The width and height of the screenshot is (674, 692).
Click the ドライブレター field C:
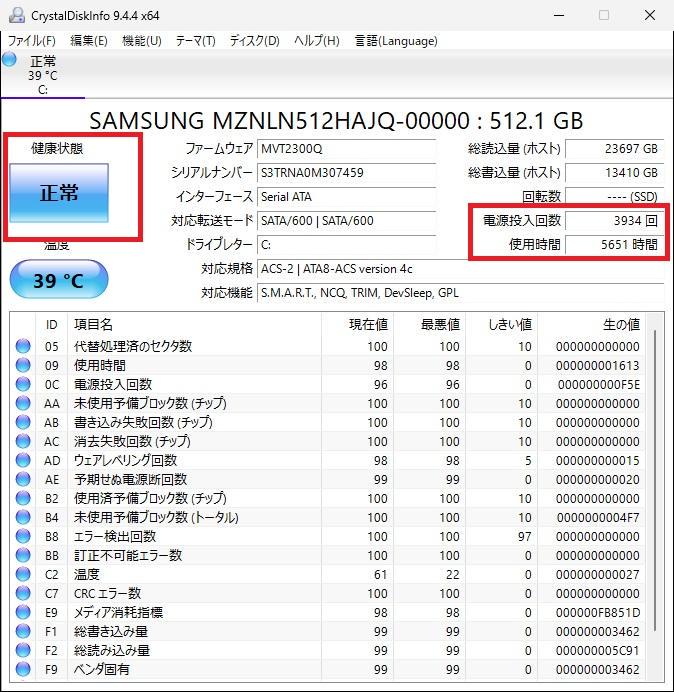346,244
